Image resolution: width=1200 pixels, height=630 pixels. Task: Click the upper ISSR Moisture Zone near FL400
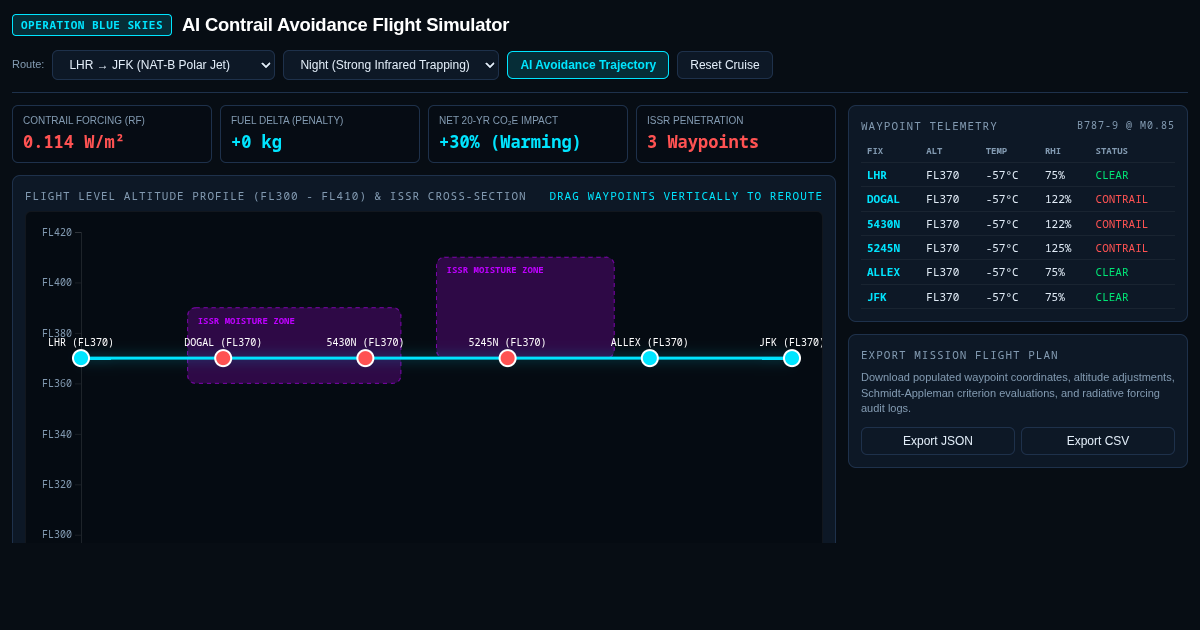coord(525,306)
